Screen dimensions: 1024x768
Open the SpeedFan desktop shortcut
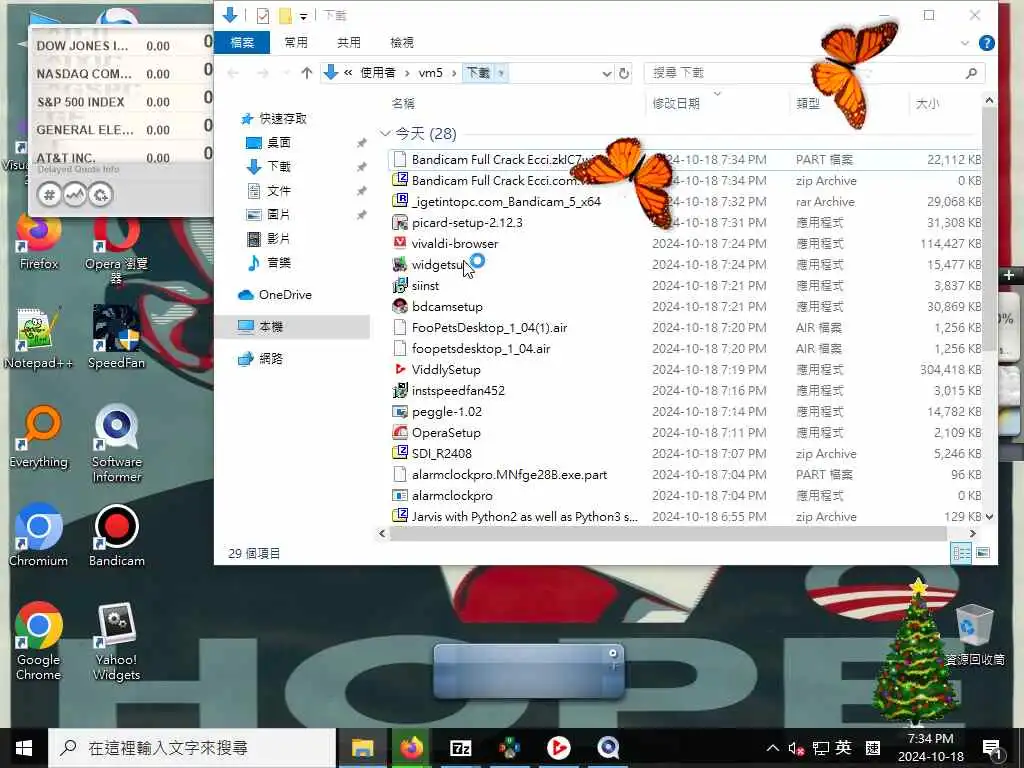[x=116, y=338]
